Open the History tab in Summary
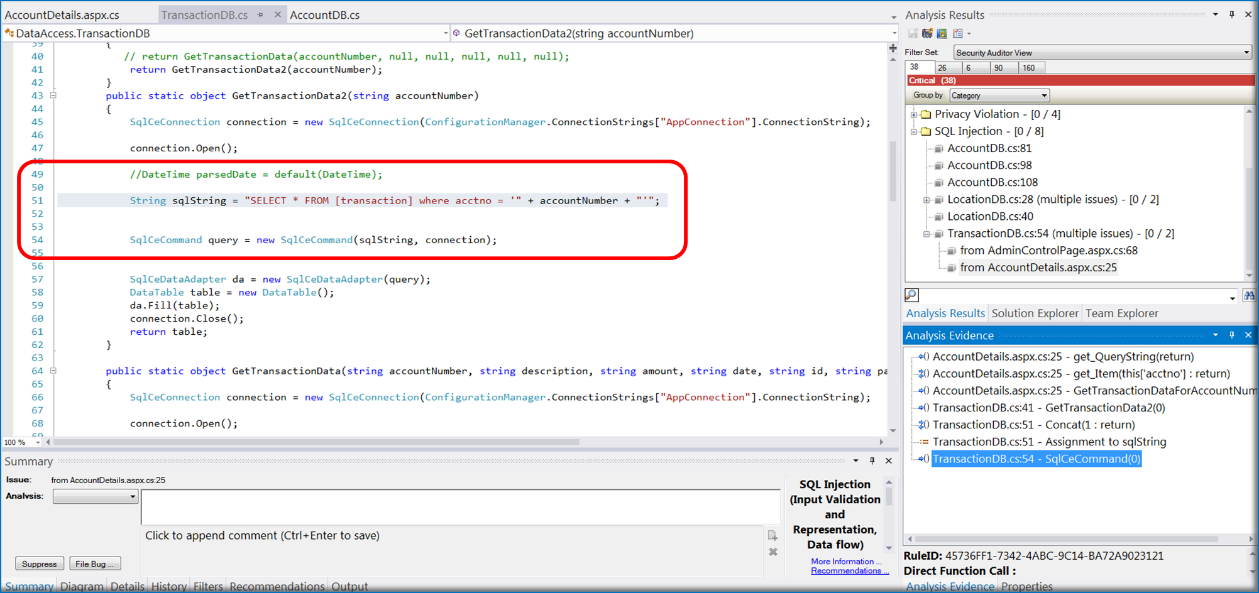 click(x=169, y=587)
